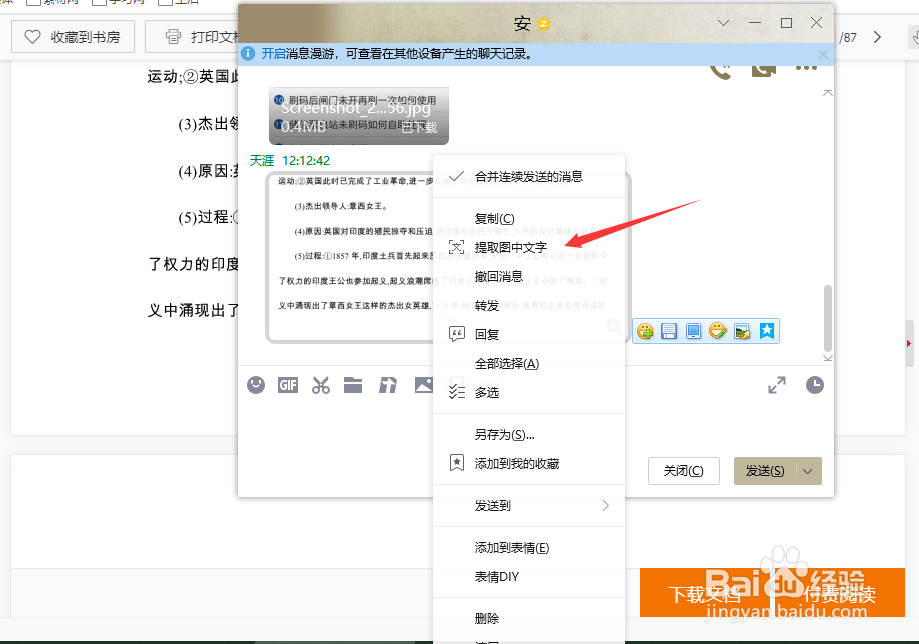Click the fullscreen expand arrows icon
Screen dimensions: 919x644
click(x=778, y=383)
